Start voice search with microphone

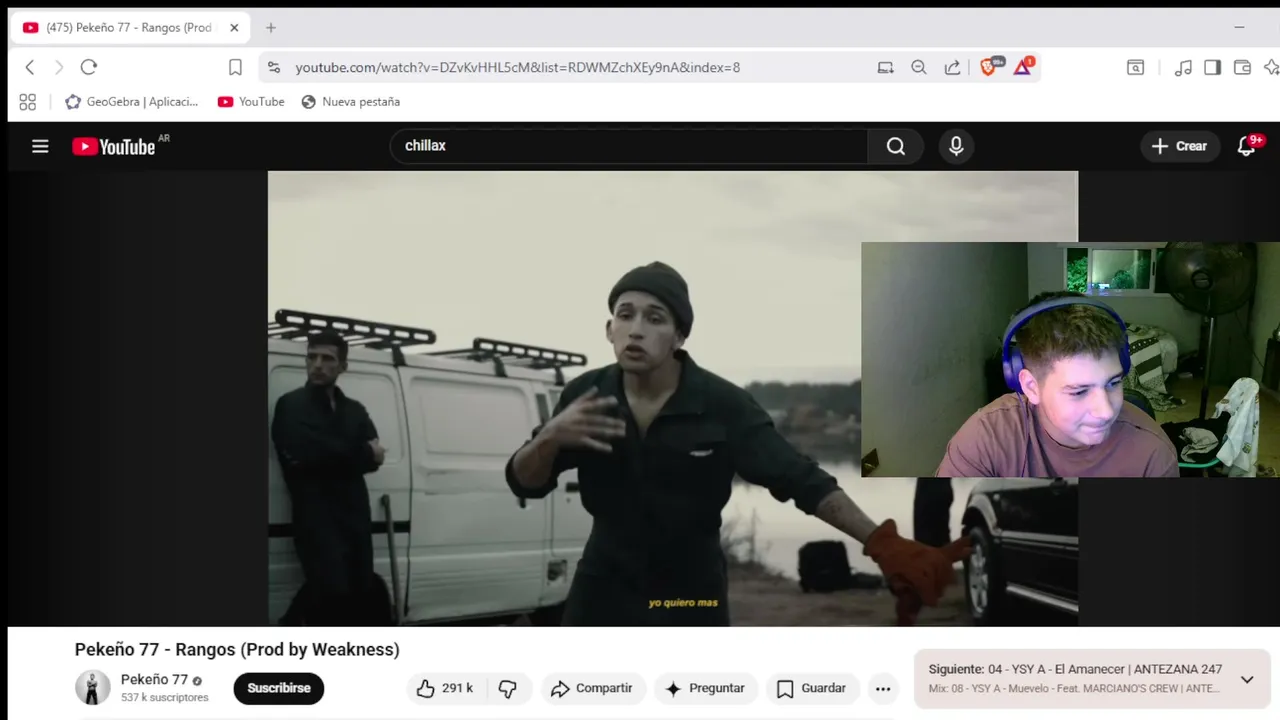(956, 146)
